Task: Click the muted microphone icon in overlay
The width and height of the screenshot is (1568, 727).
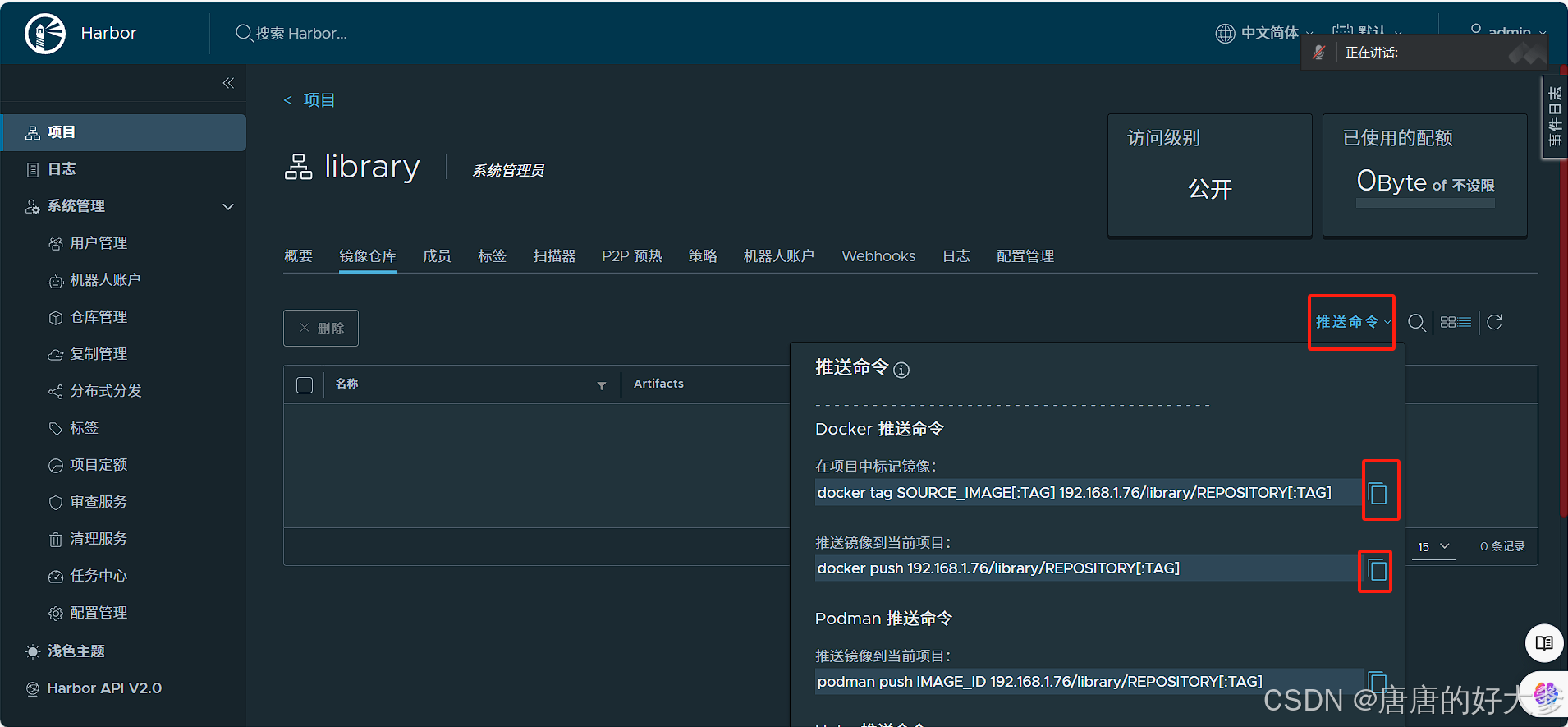Action: click(1318, 53)
